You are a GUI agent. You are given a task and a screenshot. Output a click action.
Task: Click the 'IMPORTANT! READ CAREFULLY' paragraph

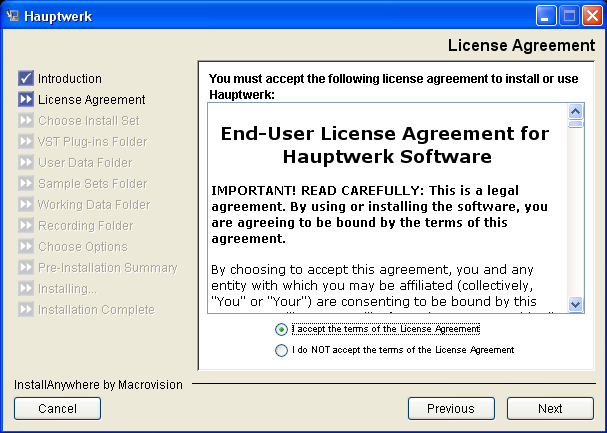point(379,214)
